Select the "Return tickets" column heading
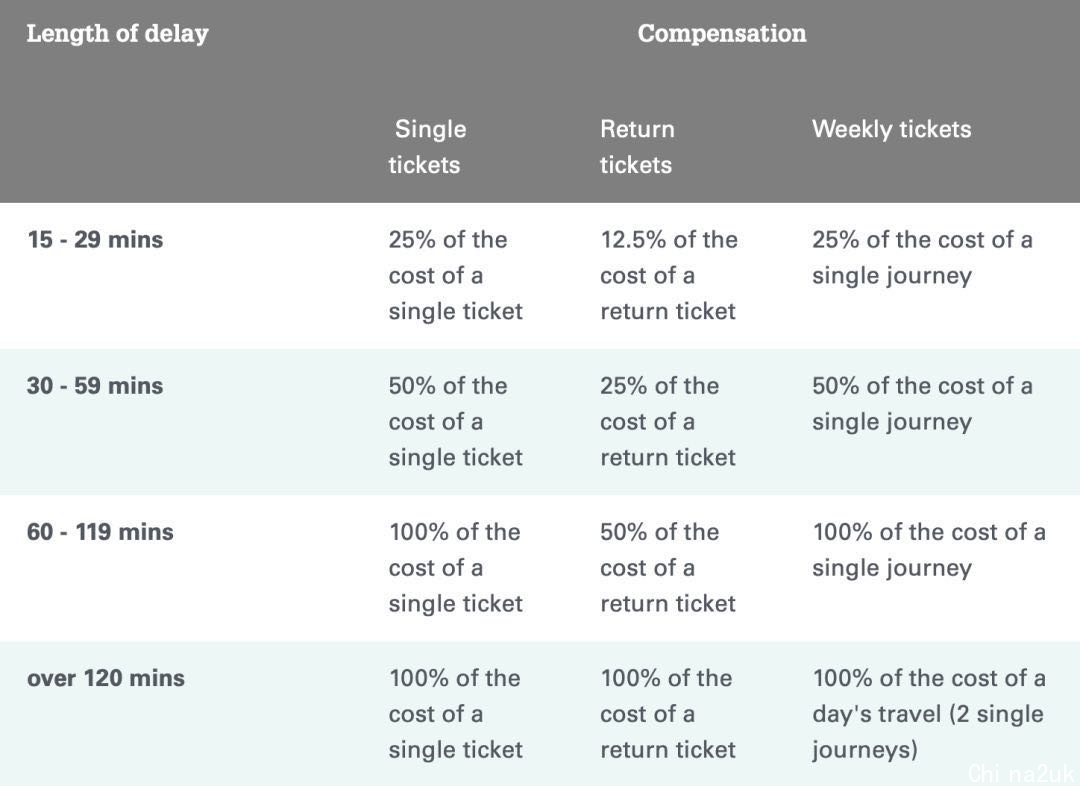This screenshot has width=1080, height=786. pyautogui.click(x=637, y=147)
